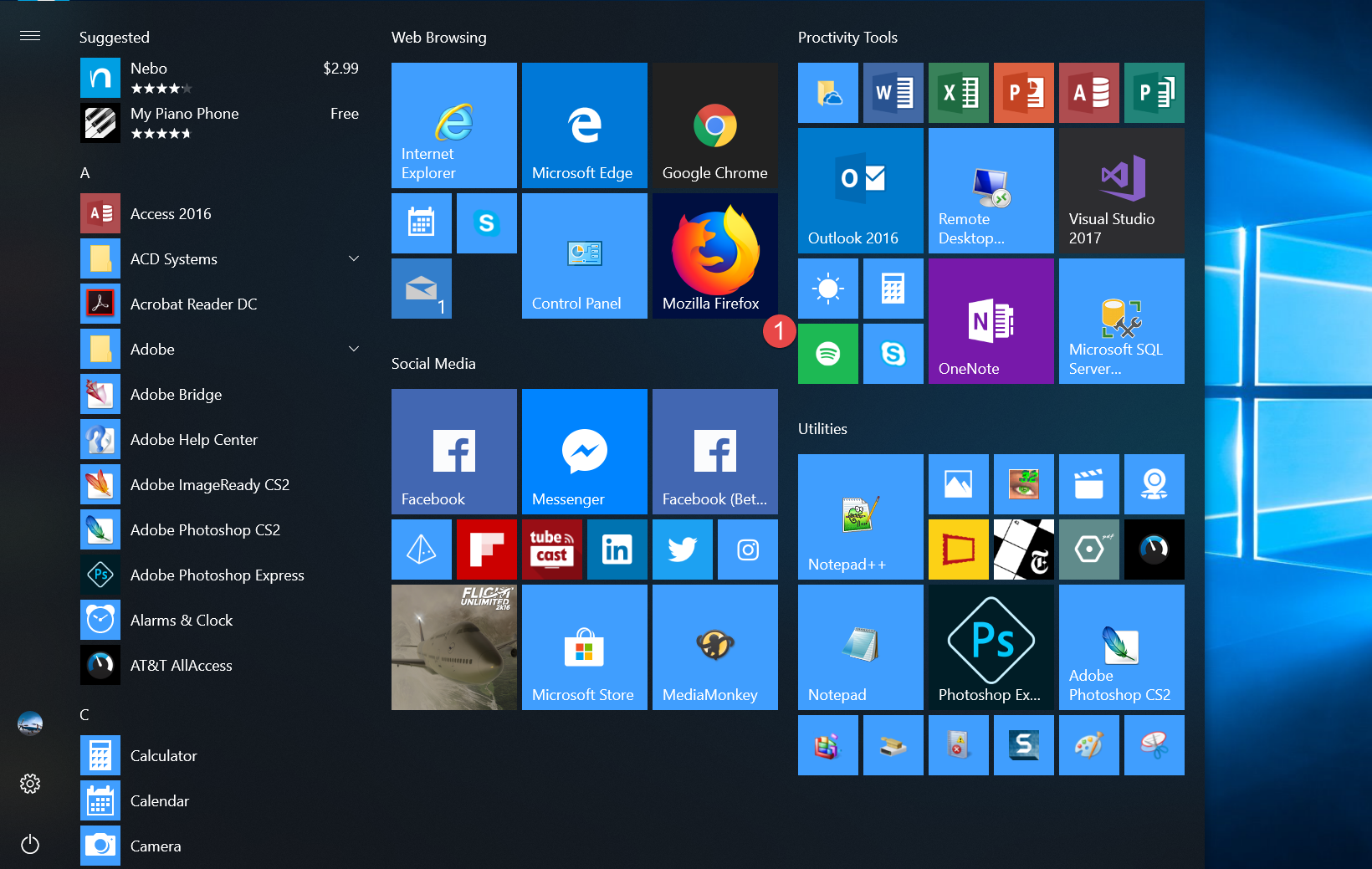Expand the hamburger menu at top left
The height and width of the screenshot is (869, 1372).
(30, 35)
